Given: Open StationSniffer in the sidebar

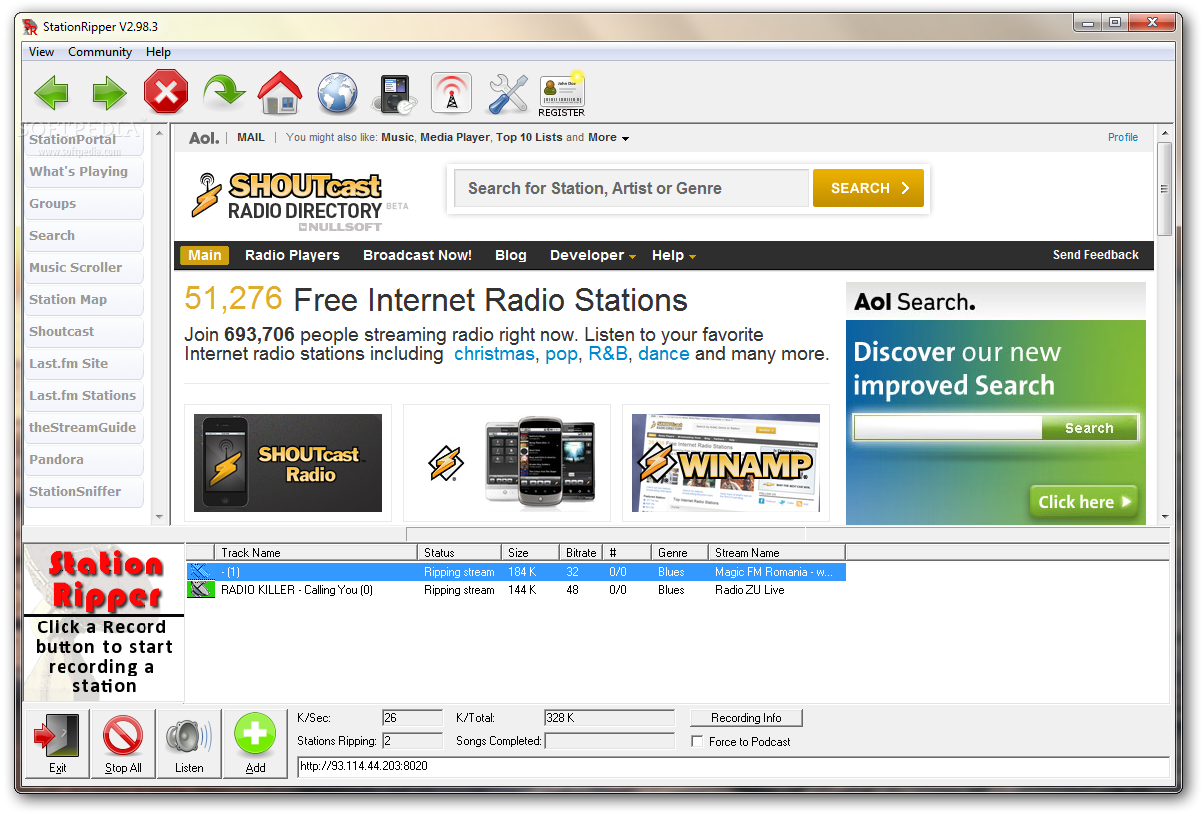Looking at the screenshot, I should tap(83, 492).
